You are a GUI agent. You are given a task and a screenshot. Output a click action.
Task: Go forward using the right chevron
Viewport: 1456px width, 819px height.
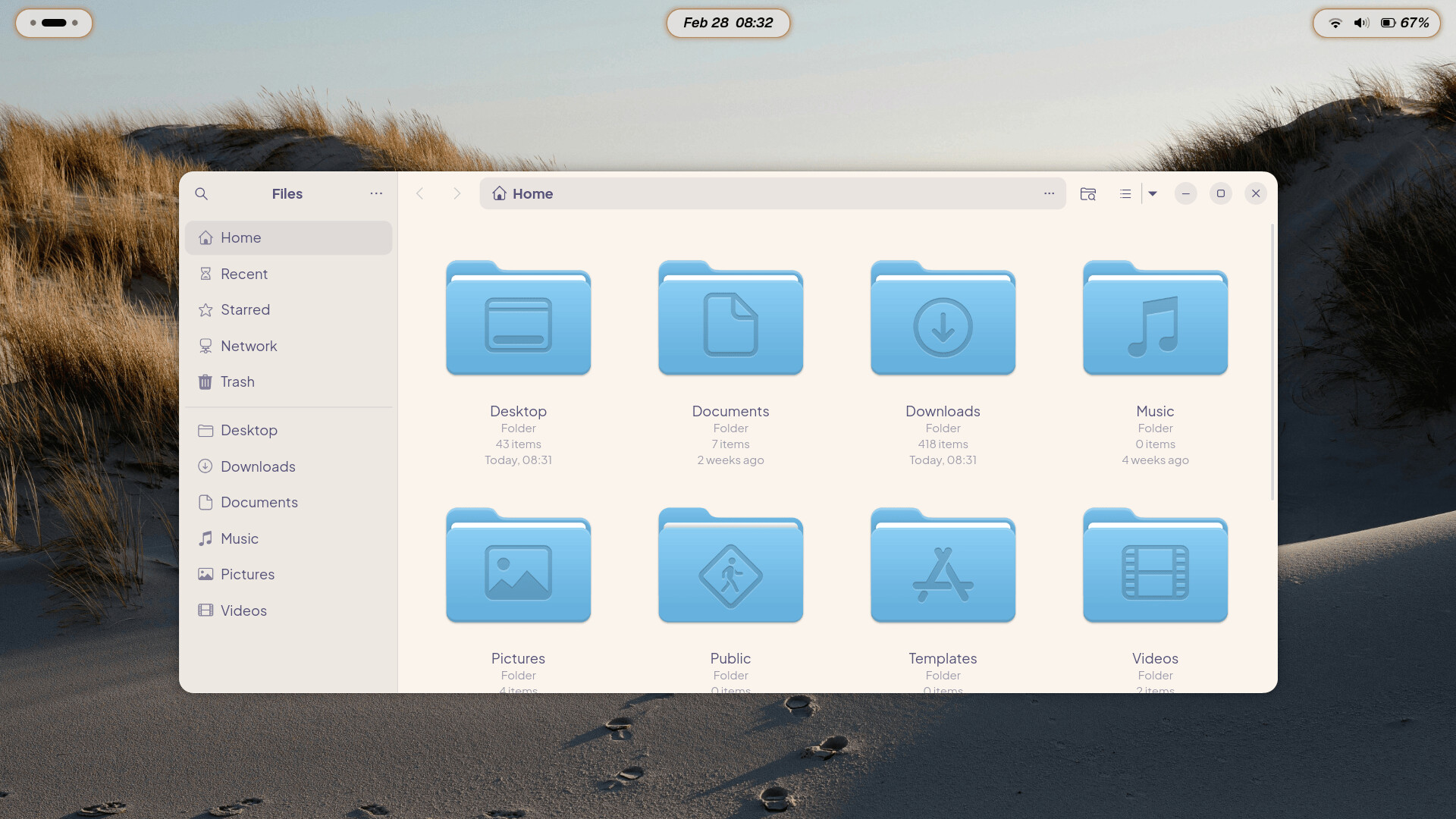[x=457, y=193]
